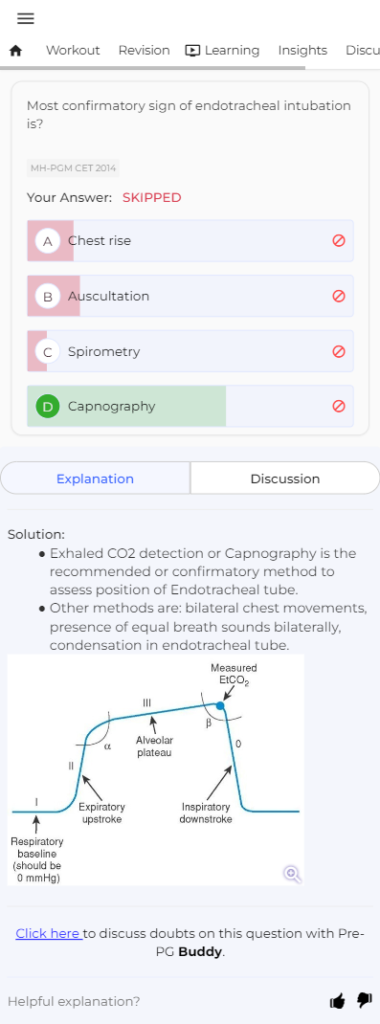The image size is (380, 1024).
Task: Go to the home icon tab
Action: [x=16, y=50]
